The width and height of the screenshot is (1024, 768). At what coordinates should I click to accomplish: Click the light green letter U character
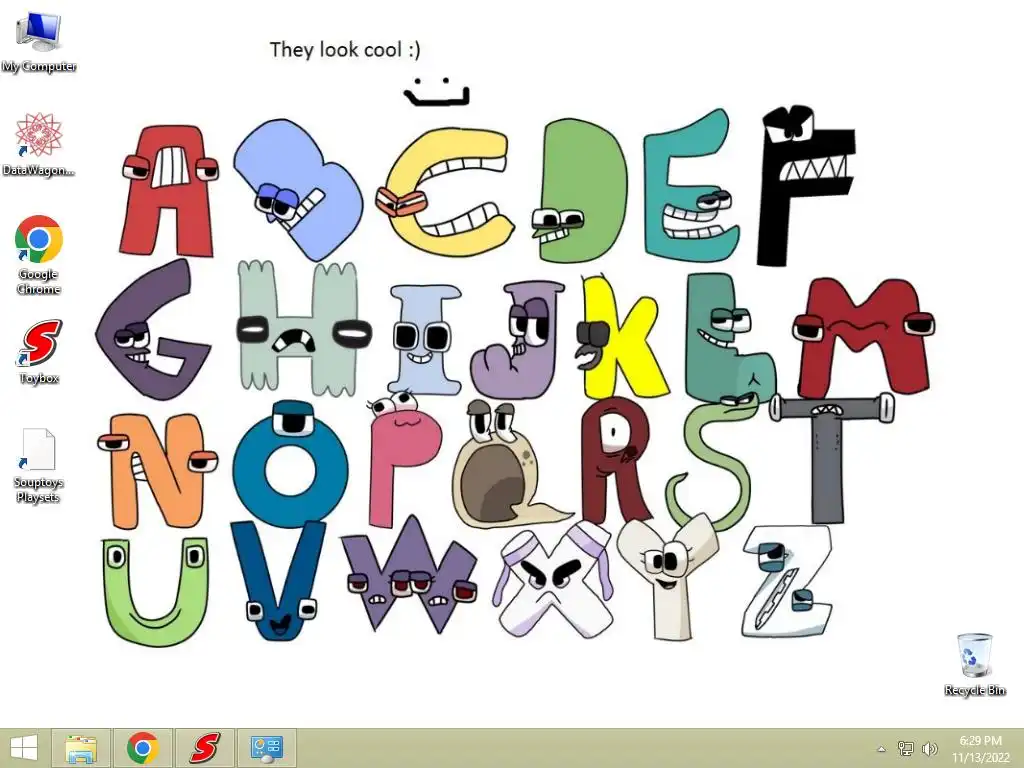[x=155, y=592]
